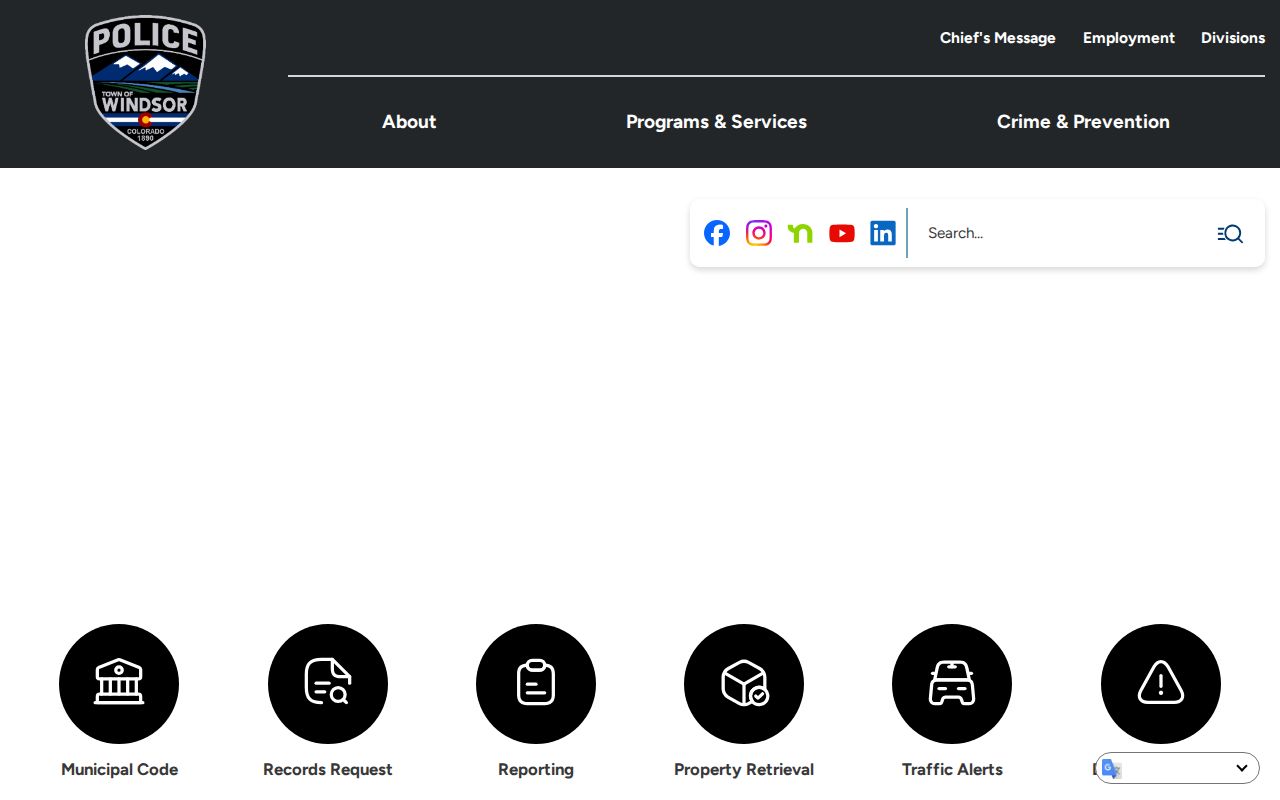1280x800 pixels.
Task: Open the Traffic Alerts car icon
Action: pos(952,684)
